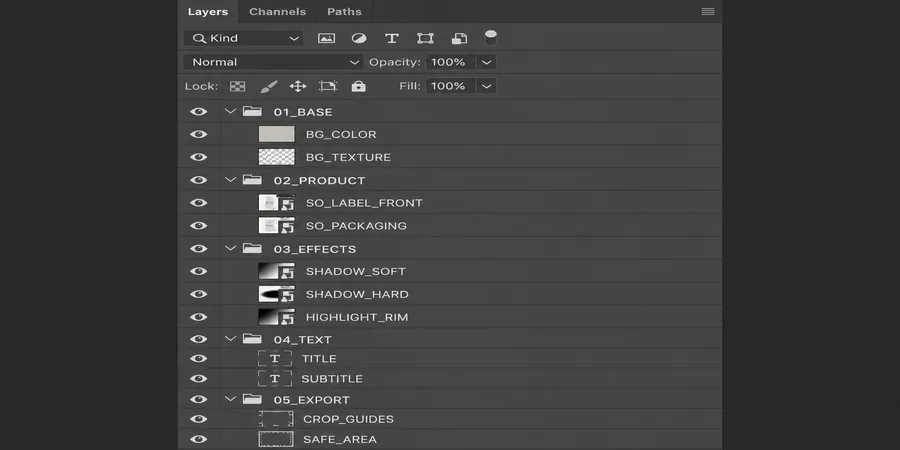Toggle layer filtering on/off switch
Screen dimensions: 900x450
coord(491,38)
